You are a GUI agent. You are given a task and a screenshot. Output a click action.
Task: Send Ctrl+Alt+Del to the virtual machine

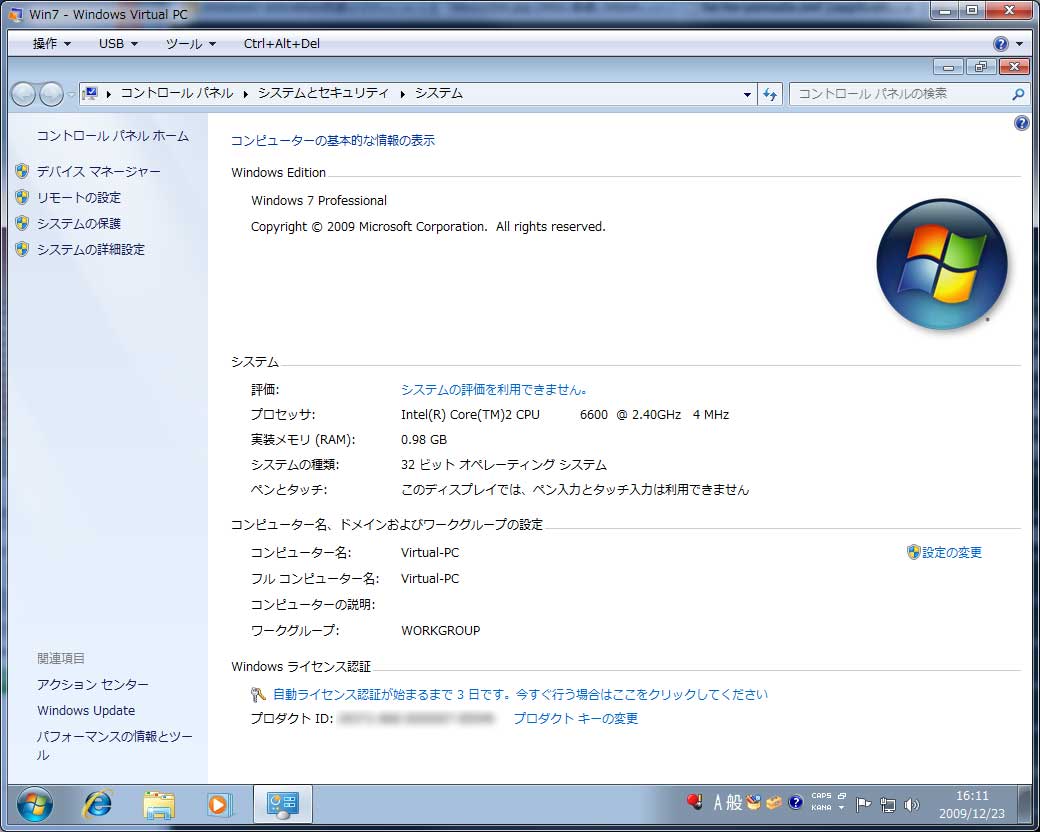point(281,44)
